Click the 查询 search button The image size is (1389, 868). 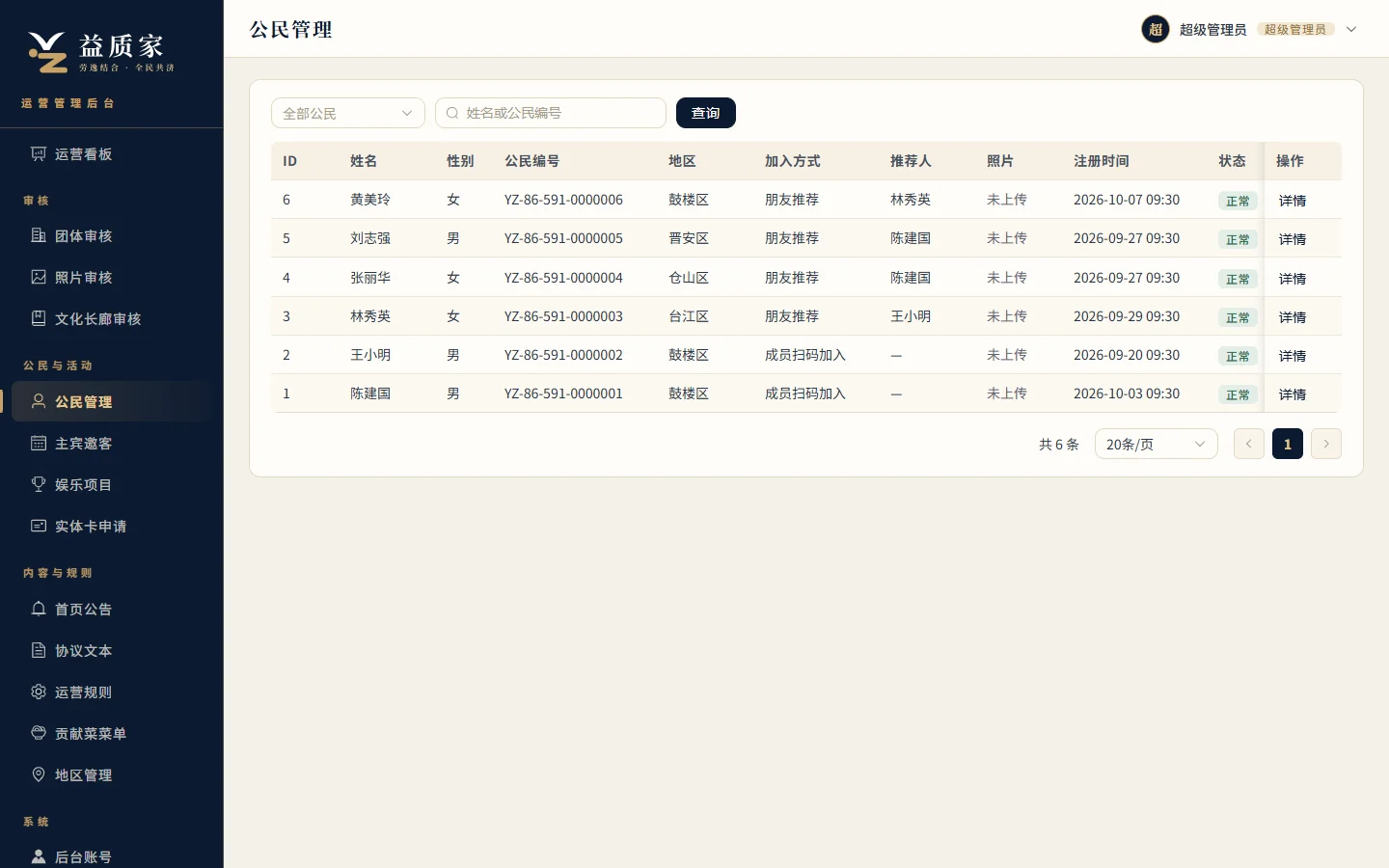click(x=706, y=113)
